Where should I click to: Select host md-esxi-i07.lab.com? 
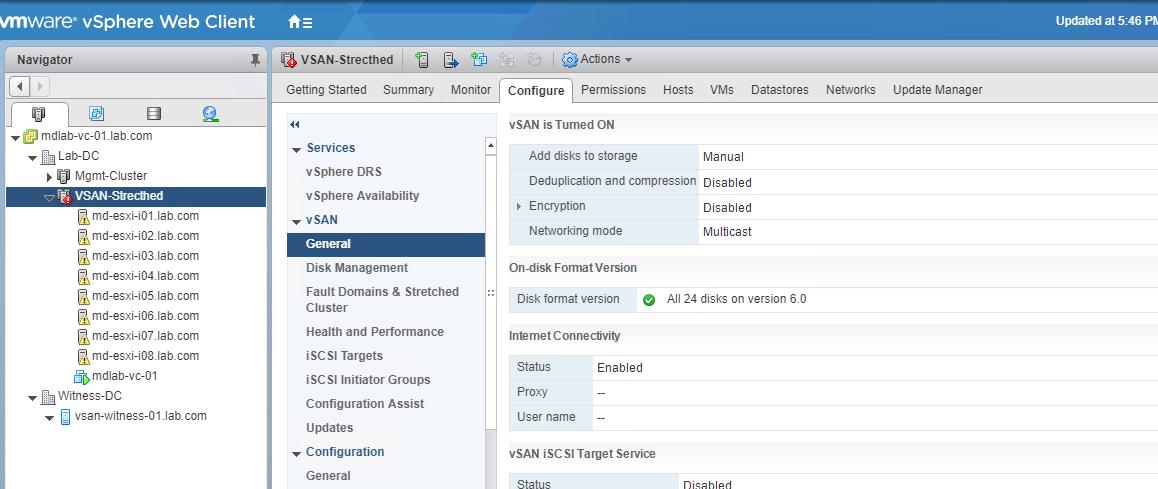tap(145, 335)
